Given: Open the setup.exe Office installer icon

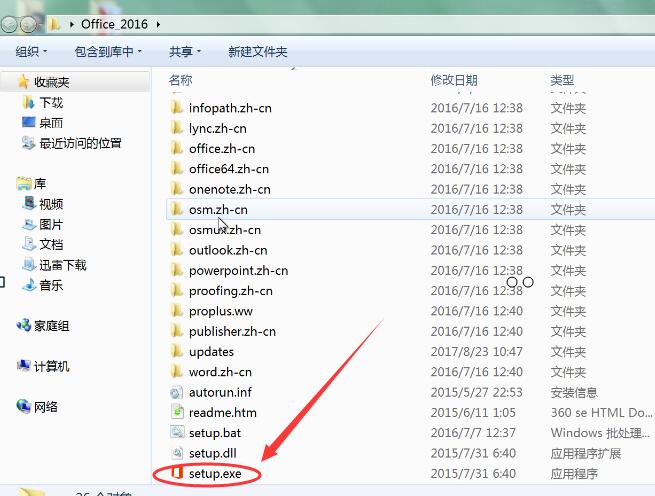Looking at the screenshot, I should (x=176, y=473).
